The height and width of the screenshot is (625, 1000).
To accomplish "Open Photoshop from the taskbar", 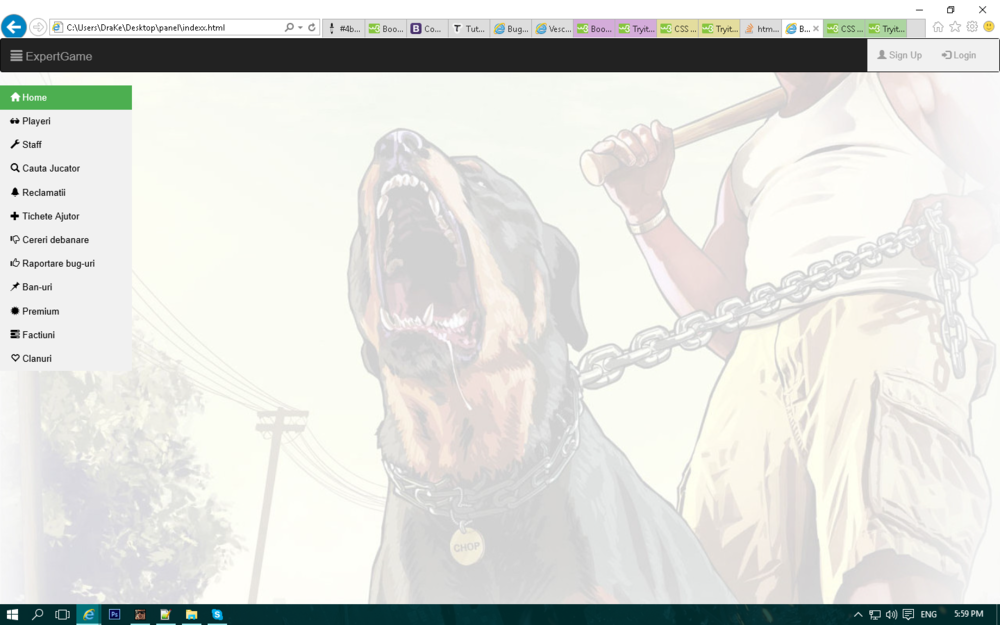I will coord(114,614).
